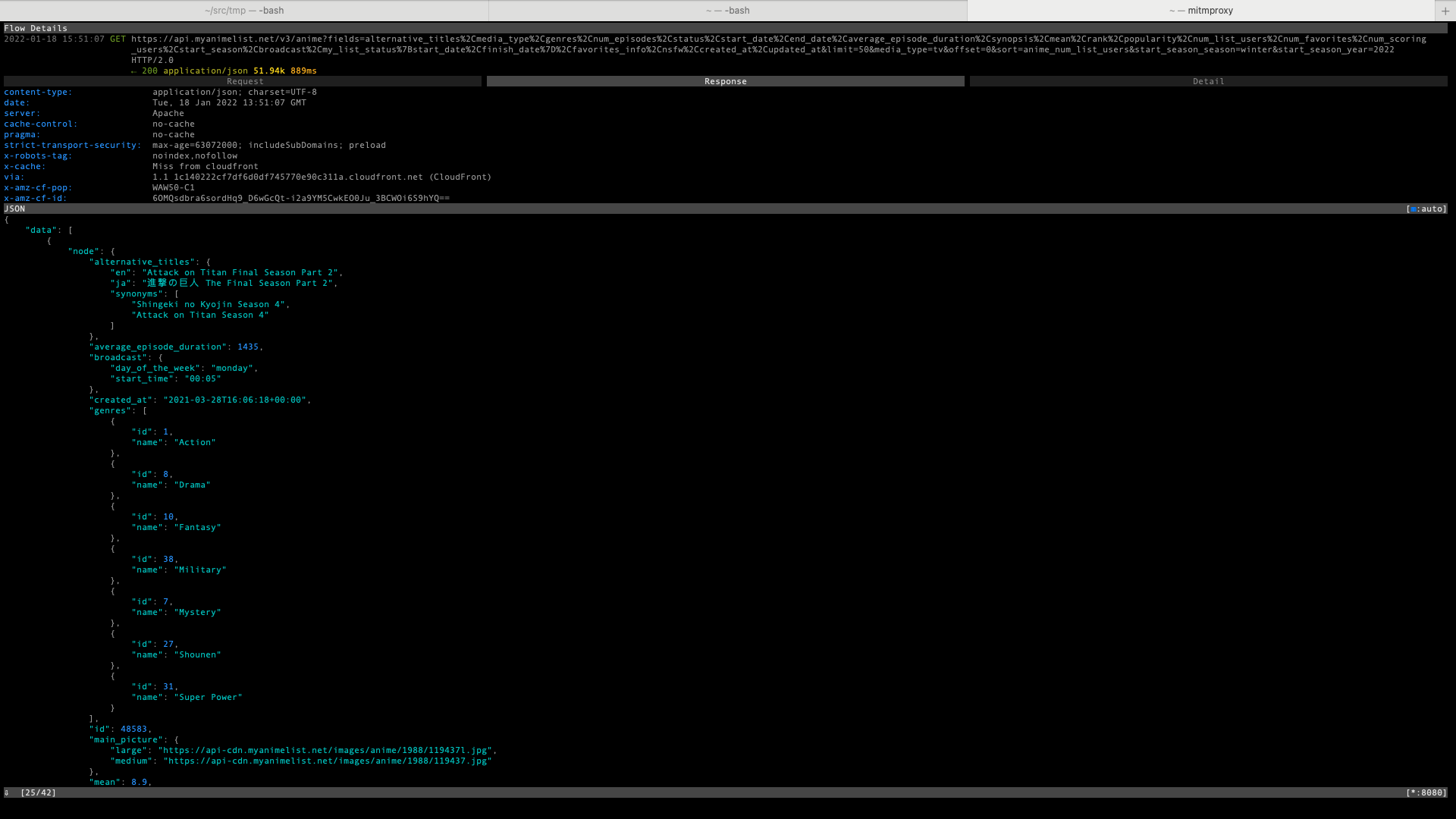Select the Response tab in Flow Details
1456x819 pixels.
726,81
